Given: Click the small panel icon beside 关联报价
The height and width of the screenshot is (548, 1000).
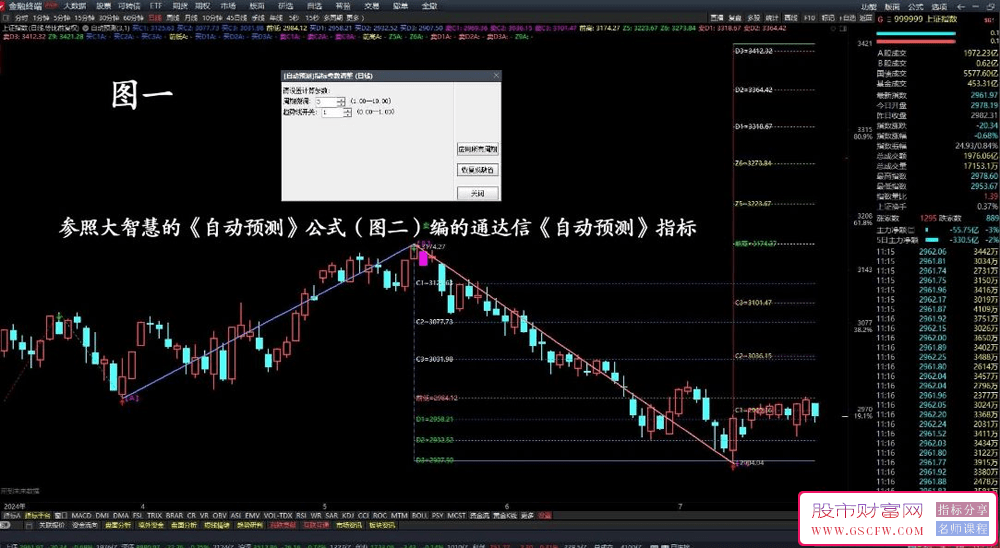Looking at the screenshot, I should 29,526.
